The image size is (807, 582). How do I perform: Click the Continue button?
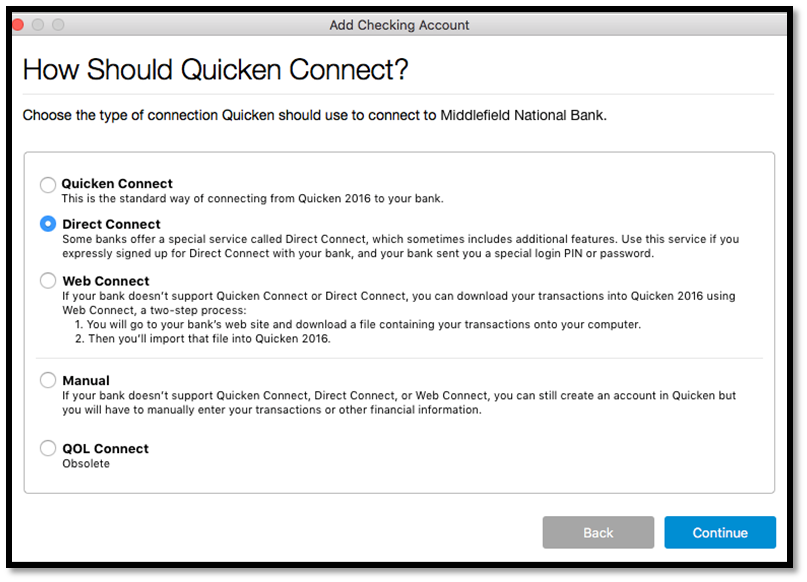[720, 533]
